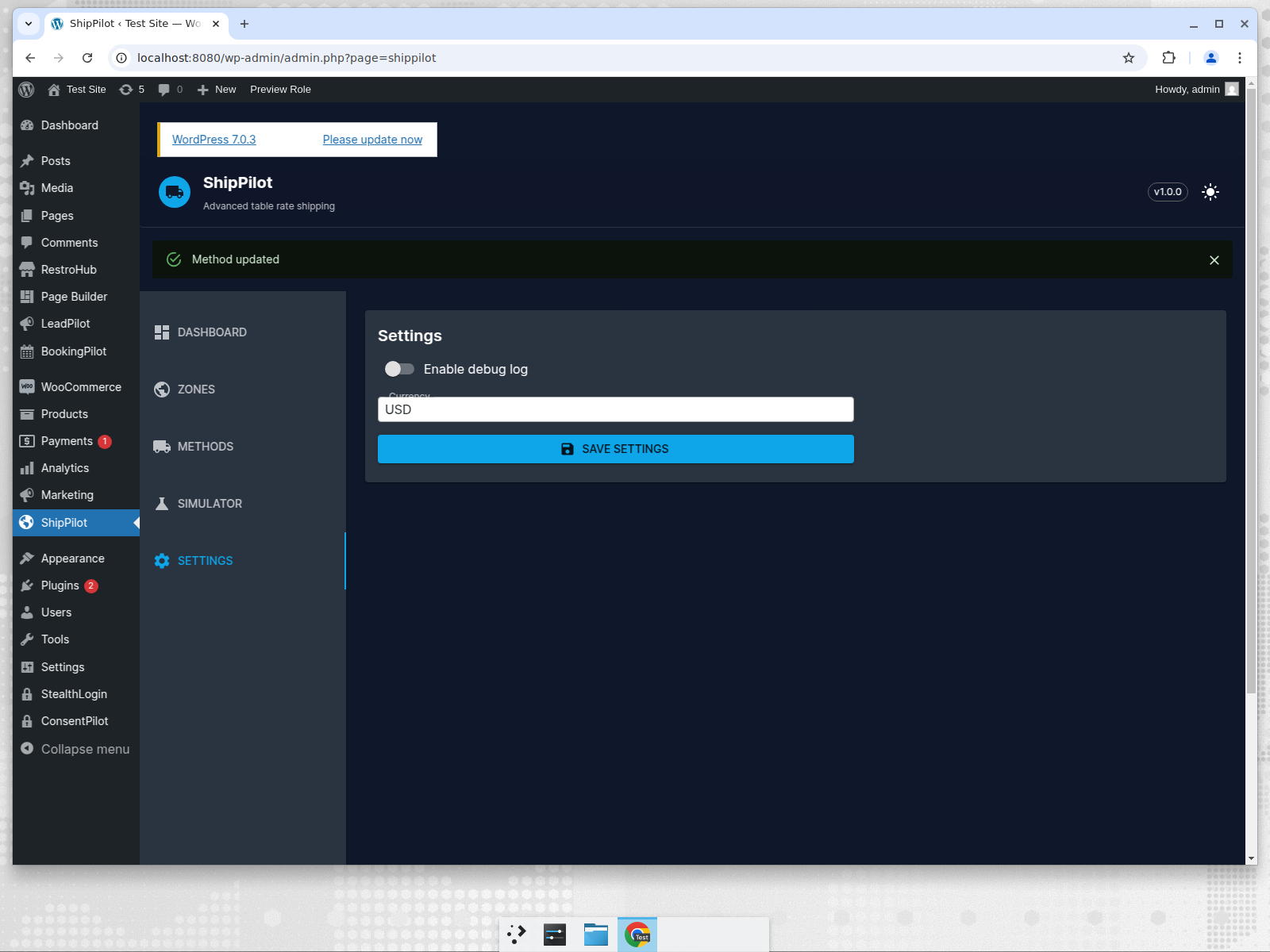This screenshot has height=952, width=1270.
Task: Open the StealthLogin menu item
Action: point(76,694)
